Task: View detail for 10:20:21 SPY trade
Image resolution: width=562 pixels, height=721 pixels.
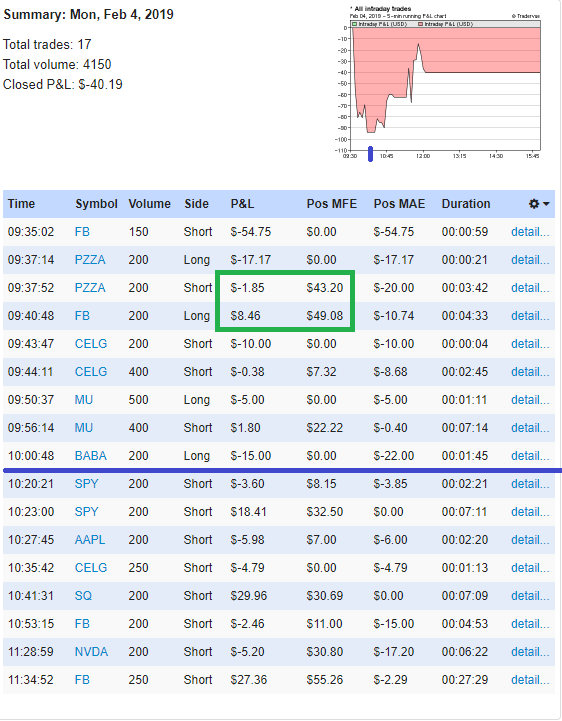Action: pos(530,484)
